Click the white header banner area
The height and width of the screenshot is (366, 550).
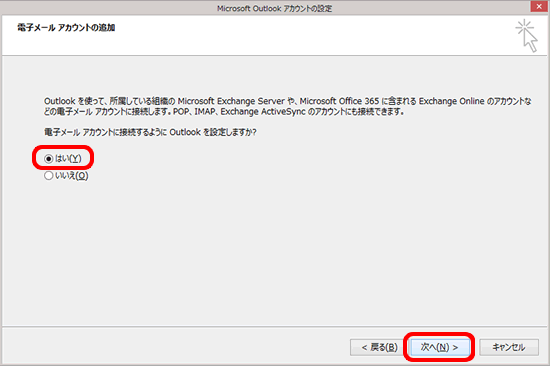[x=275, y=35]
